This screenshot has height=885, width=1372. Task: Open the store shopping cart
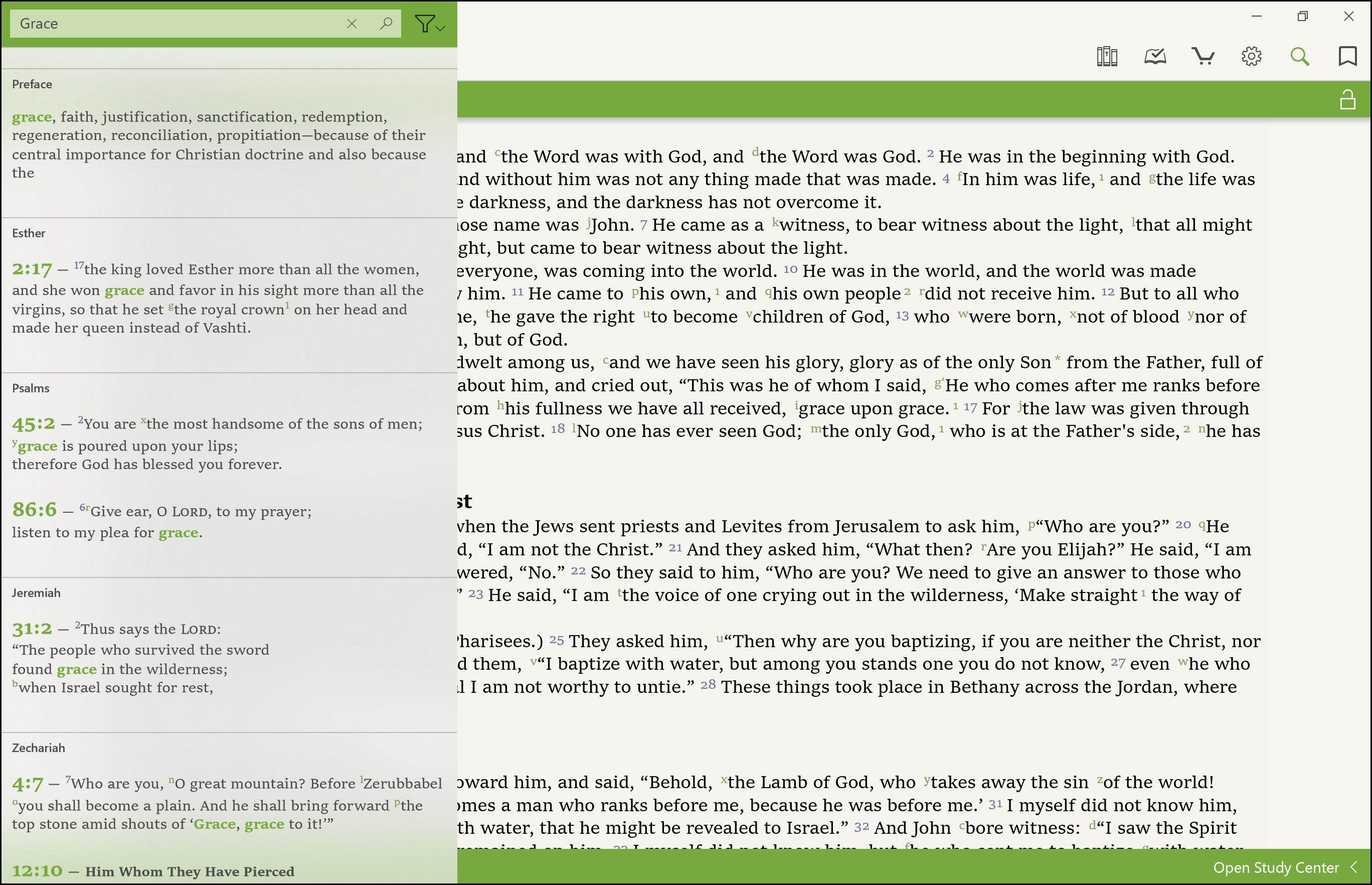coord(1203,56)
